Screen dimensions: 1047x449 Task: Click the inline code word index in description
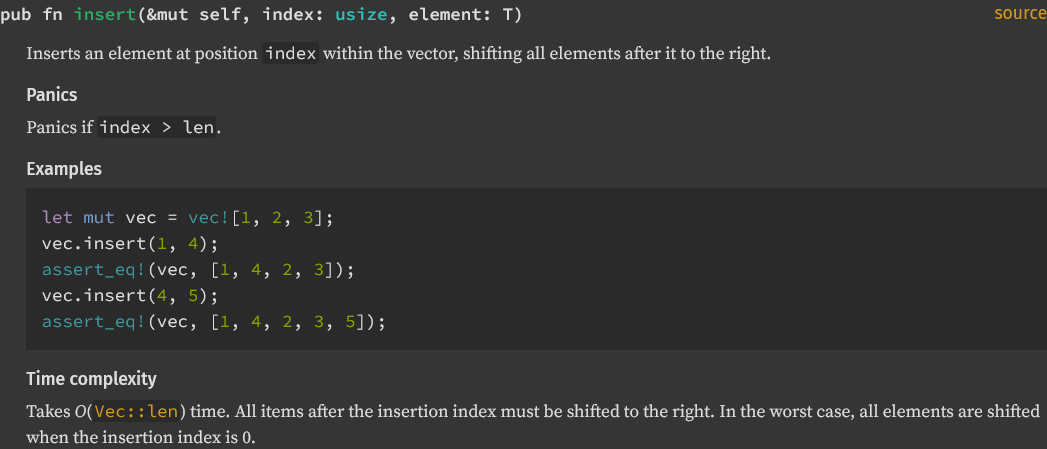[x=291, y=54]
